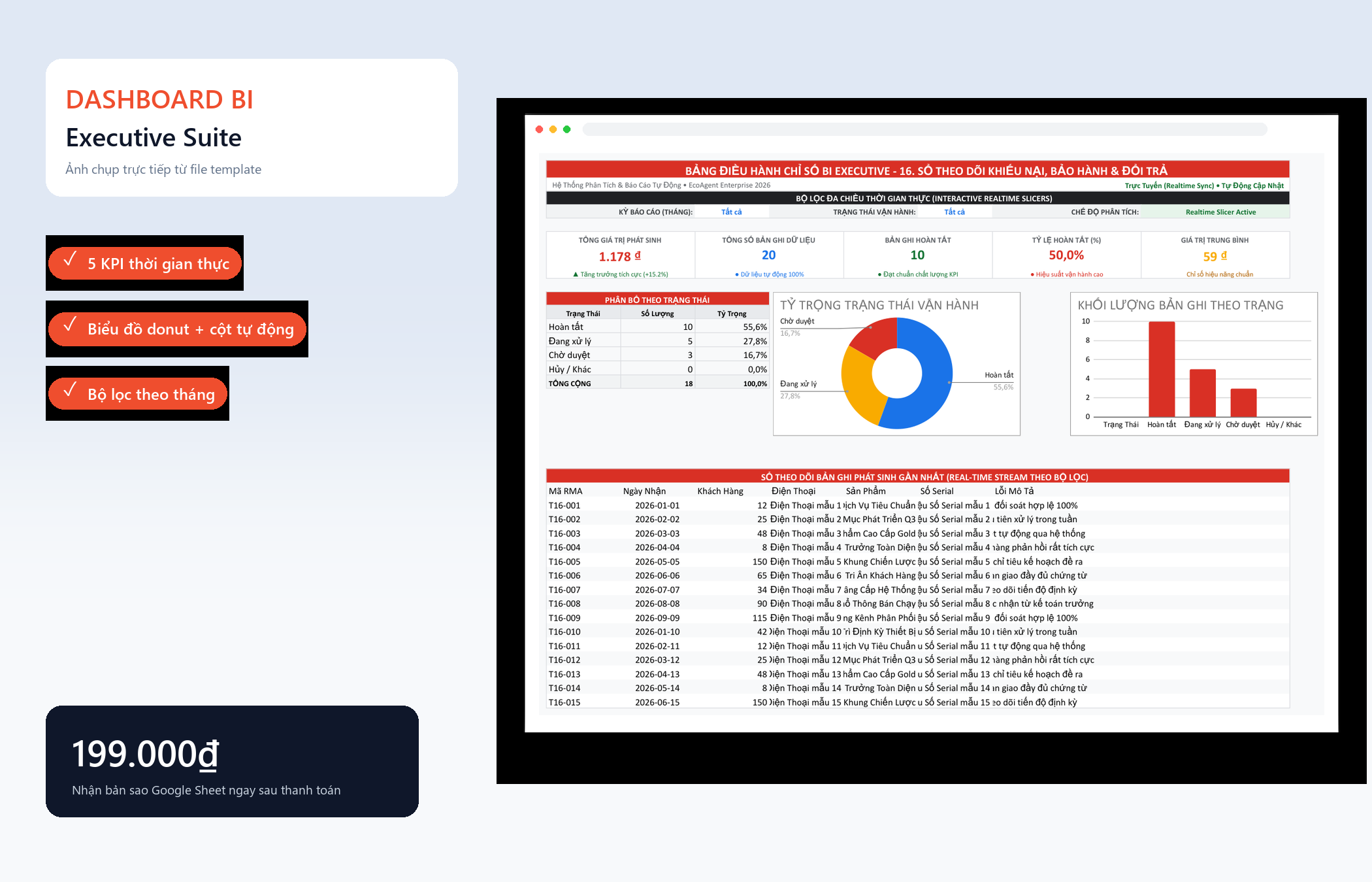The height and width of the screenshot is (882, 1372).
Task: Click the "Hủy / Khác" row in the status table
Action: tap(657, 369)
